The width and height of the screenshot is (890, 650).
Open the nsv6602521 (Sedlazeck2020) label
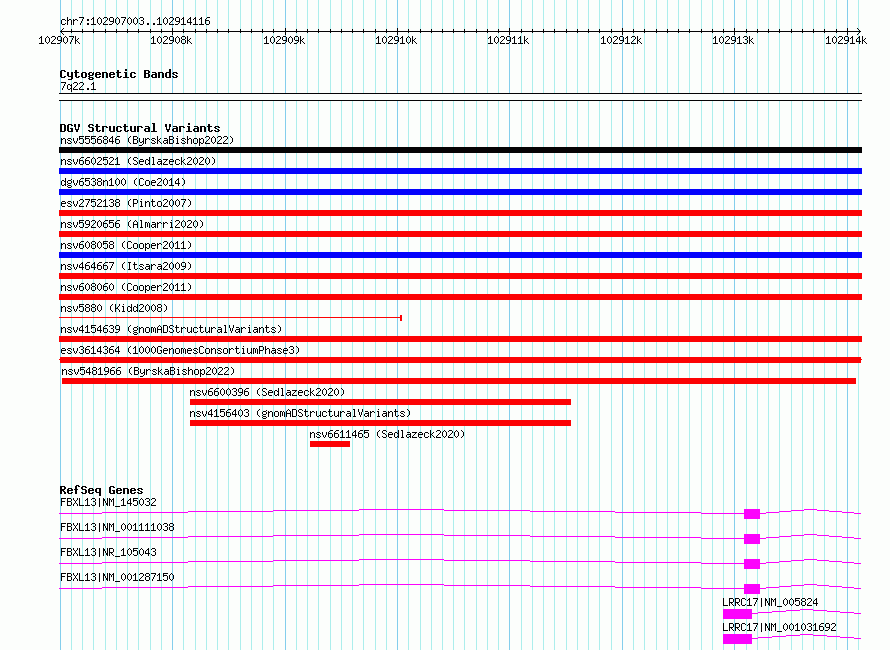tap(138, 161)
